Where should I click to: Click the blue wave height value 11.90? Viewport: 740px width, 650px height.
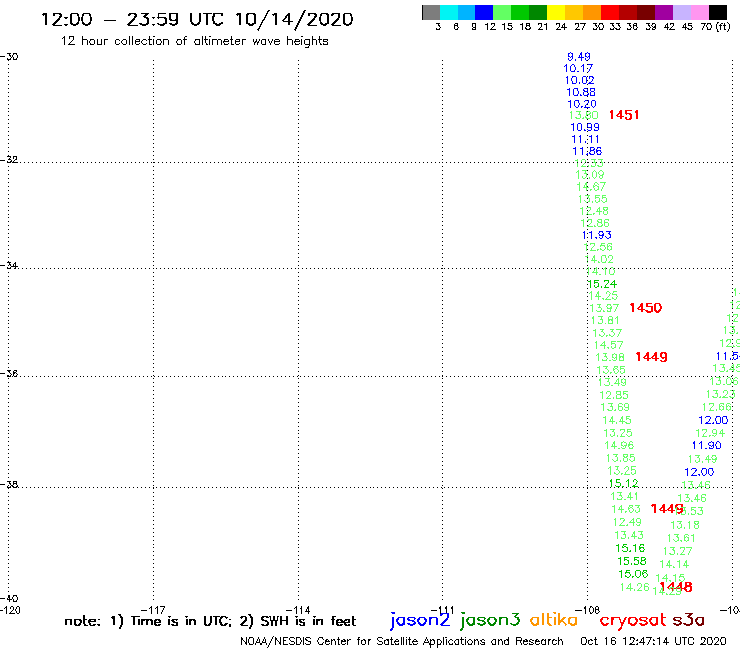(706, 445)
